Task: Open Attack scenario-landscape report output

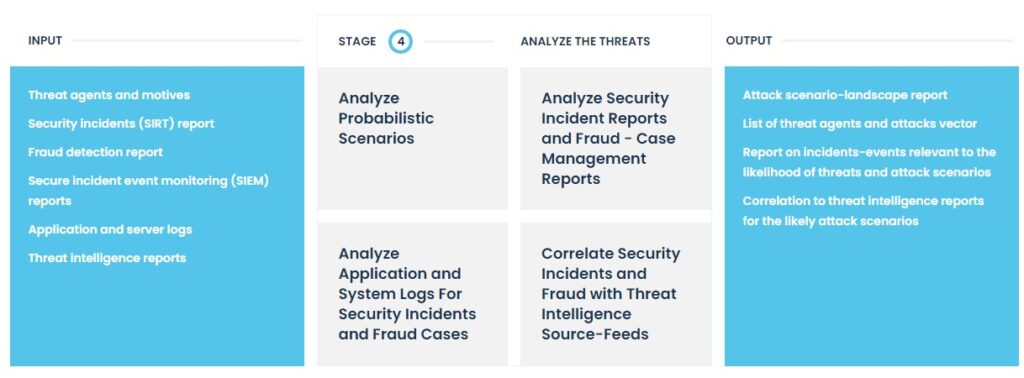Action: [x=844, y=95]
